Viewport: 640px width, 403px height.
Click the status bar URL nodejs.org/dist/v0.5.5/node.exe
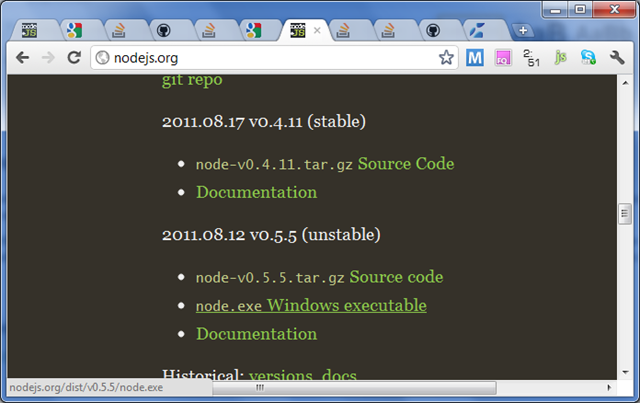[x=86, y=387]
